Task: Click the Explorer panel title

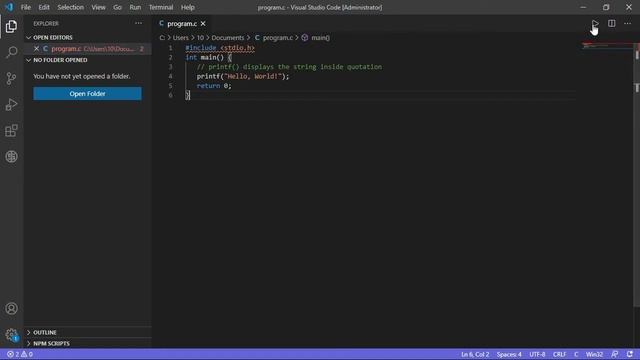Action: pos(46,24)
